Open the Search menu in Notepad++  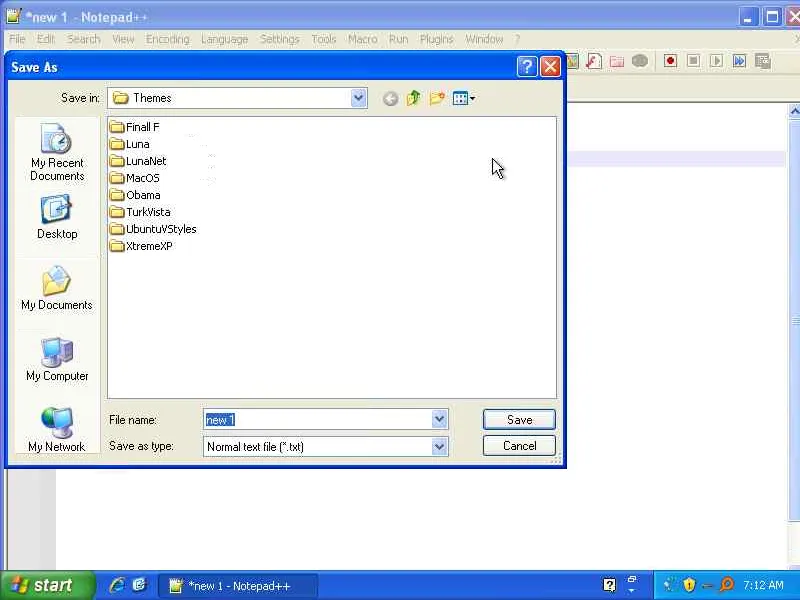click(x=83, y=39)
